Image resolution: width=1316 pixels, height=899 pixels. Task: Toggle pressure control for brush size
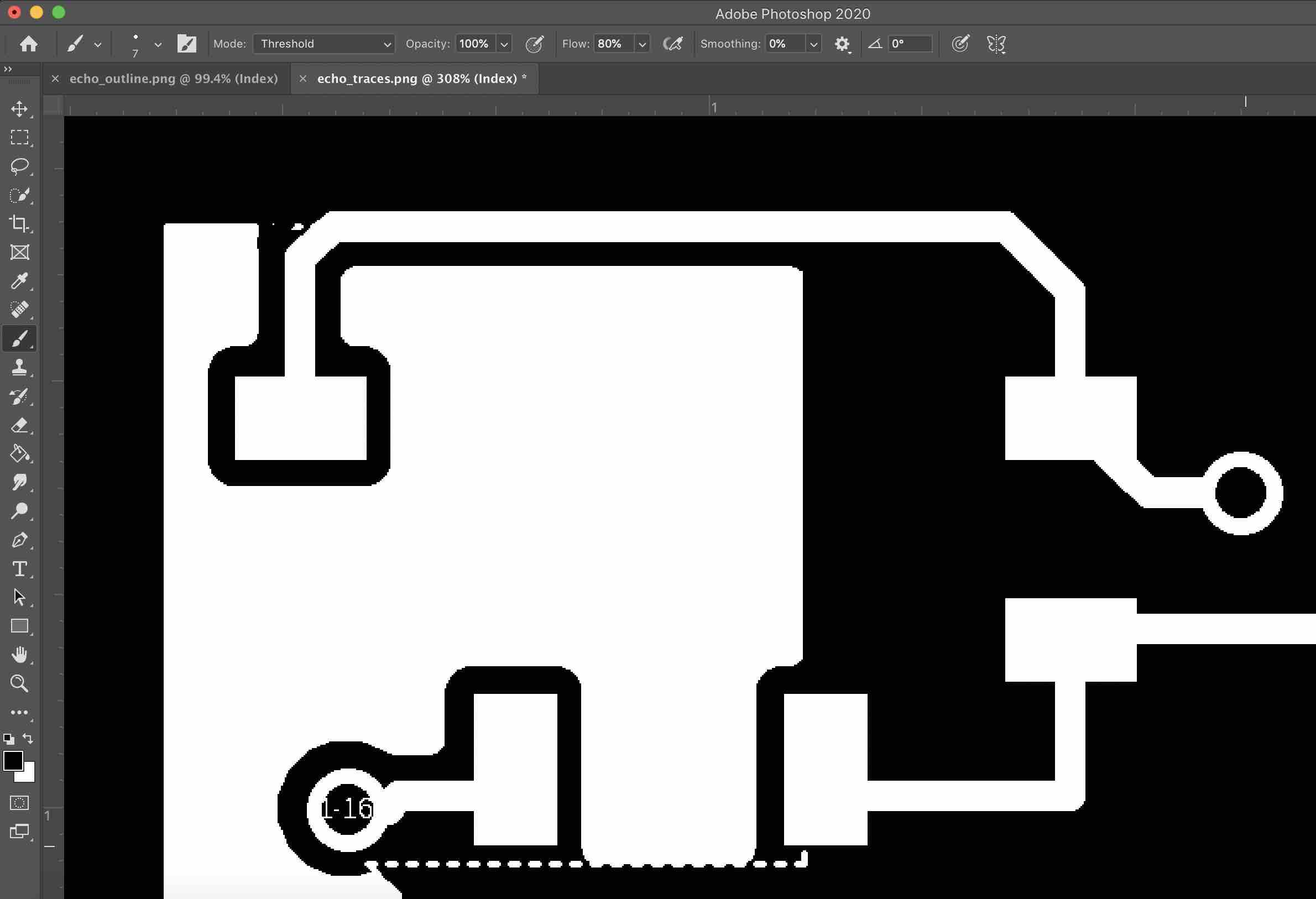pyautogui.click(x=960, y=44)
